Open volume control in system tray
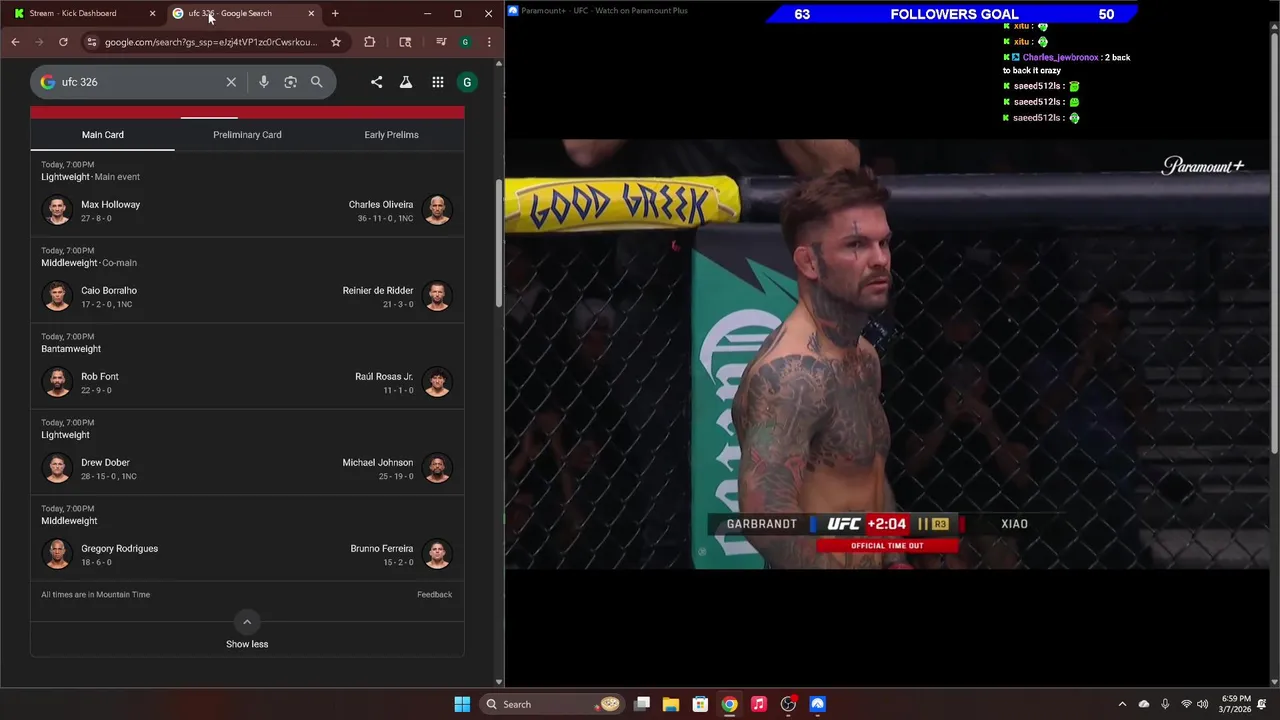Viewport: 1280px width, 720px height. [1202, 704]
